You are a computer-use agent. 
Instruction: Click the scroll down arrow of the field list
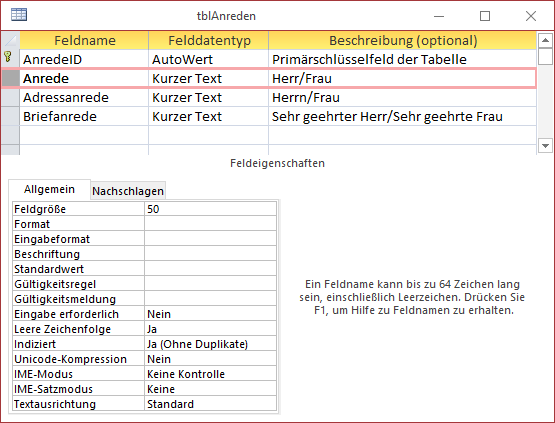click(x=545, y=145)
